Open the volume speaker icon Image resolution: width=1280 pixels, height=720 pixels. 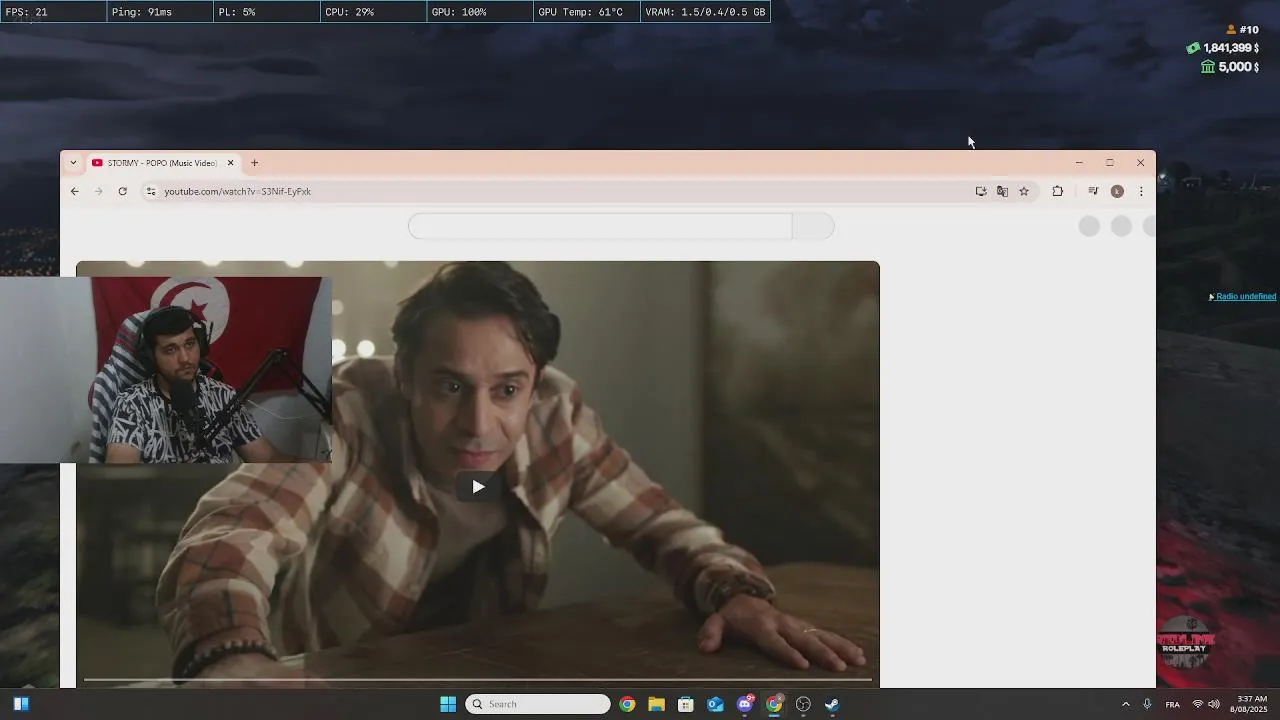(1214, 704)
